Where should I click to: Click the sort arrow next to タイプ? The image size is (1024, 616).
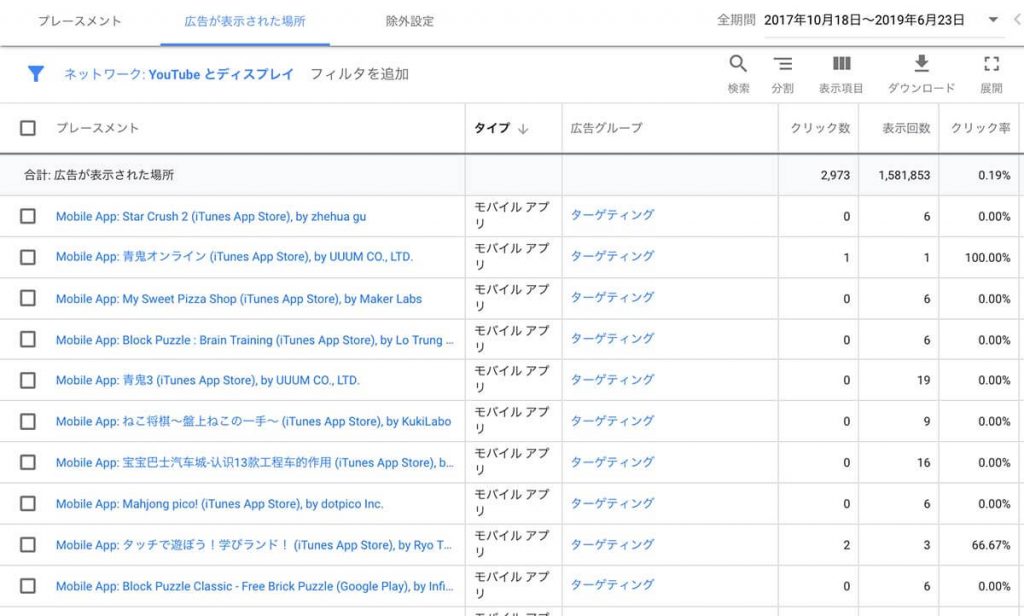[522, 129]
